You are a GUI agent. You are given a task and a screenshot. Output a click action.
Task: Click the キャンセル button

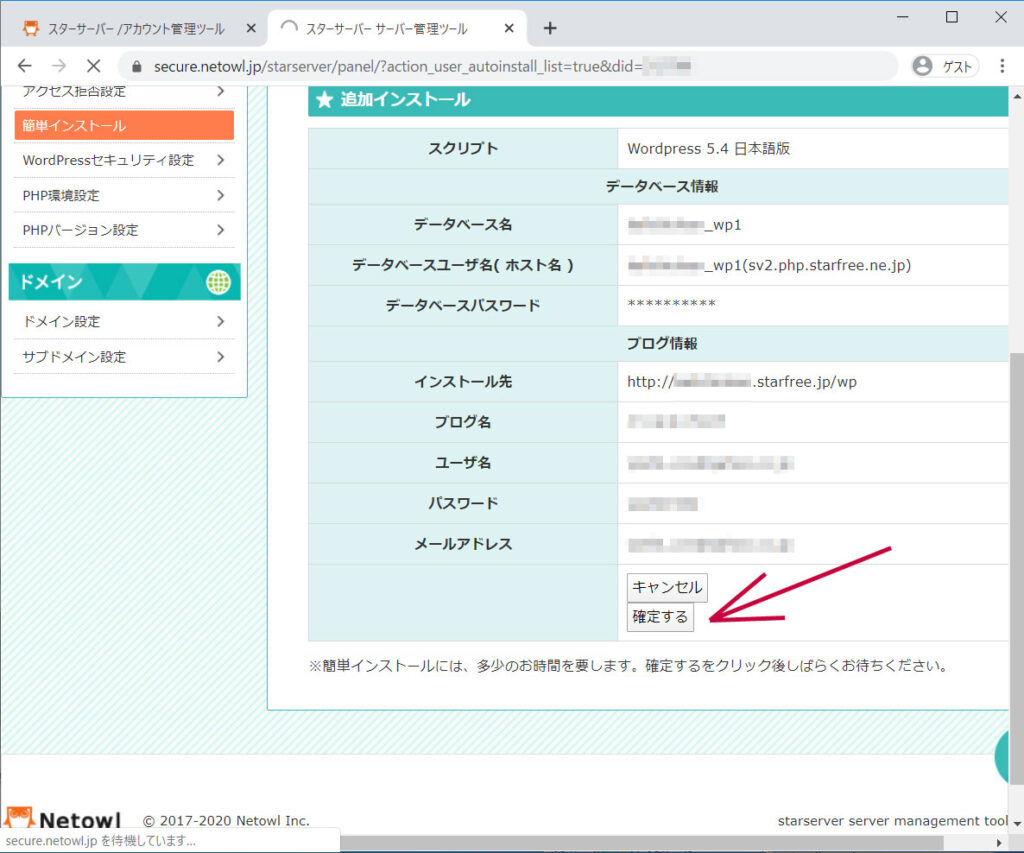point(667,587)
